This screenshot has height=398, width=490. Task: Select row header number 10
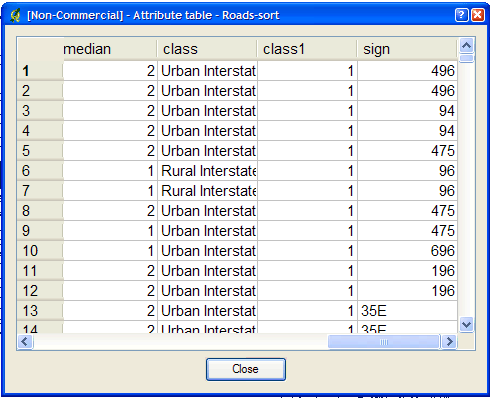pos(40,251)
